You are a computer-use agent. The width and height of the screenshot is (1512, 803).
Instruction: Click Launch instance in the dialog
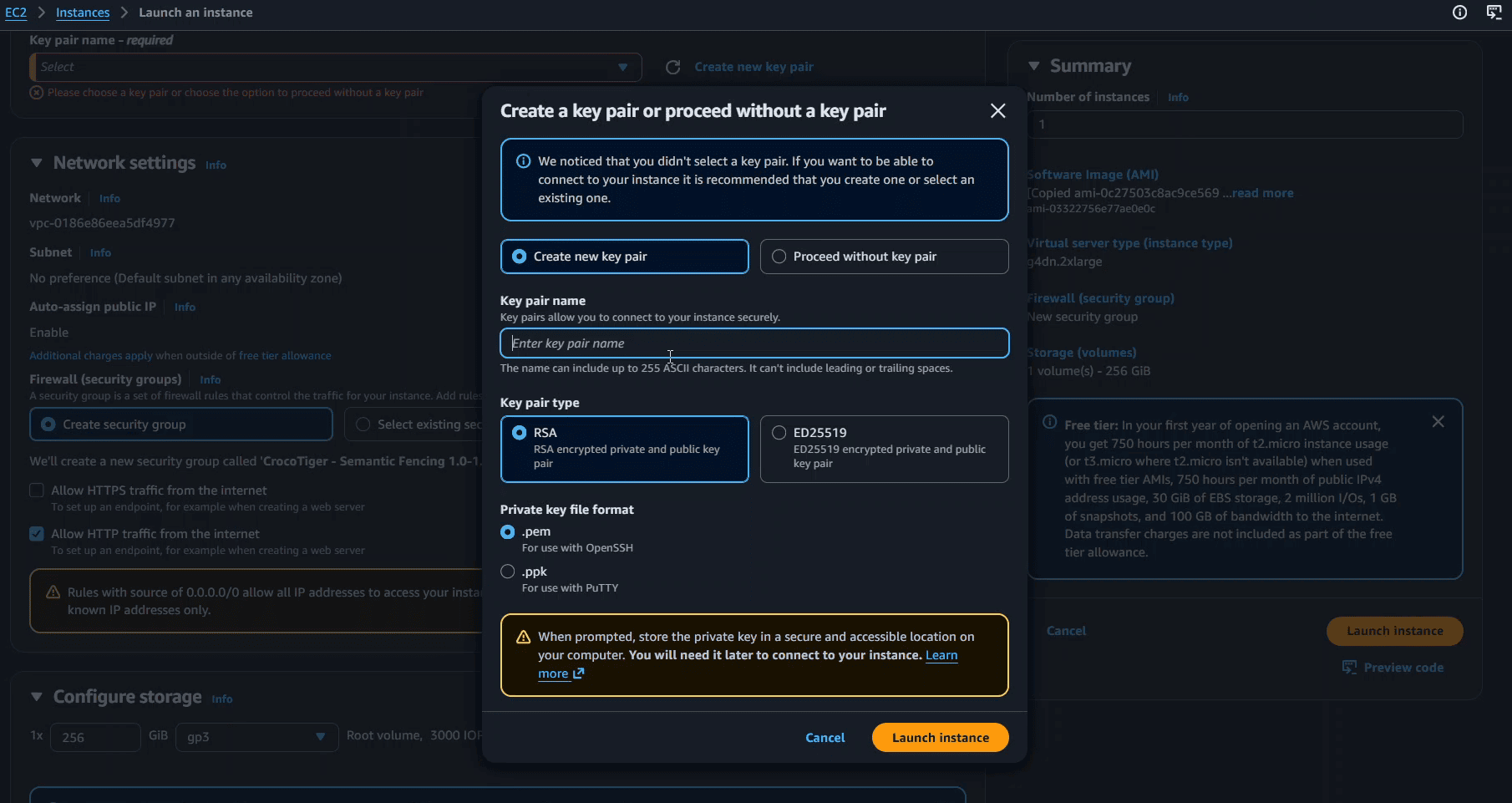pos(939,738)
